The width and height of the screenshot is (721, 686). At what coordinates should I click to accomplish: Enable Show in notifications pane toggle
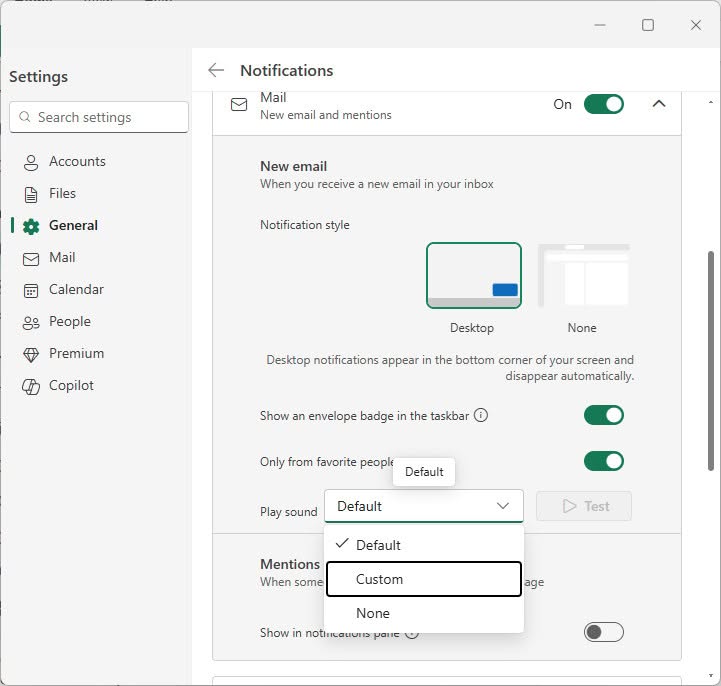click(x=604, y=632)
